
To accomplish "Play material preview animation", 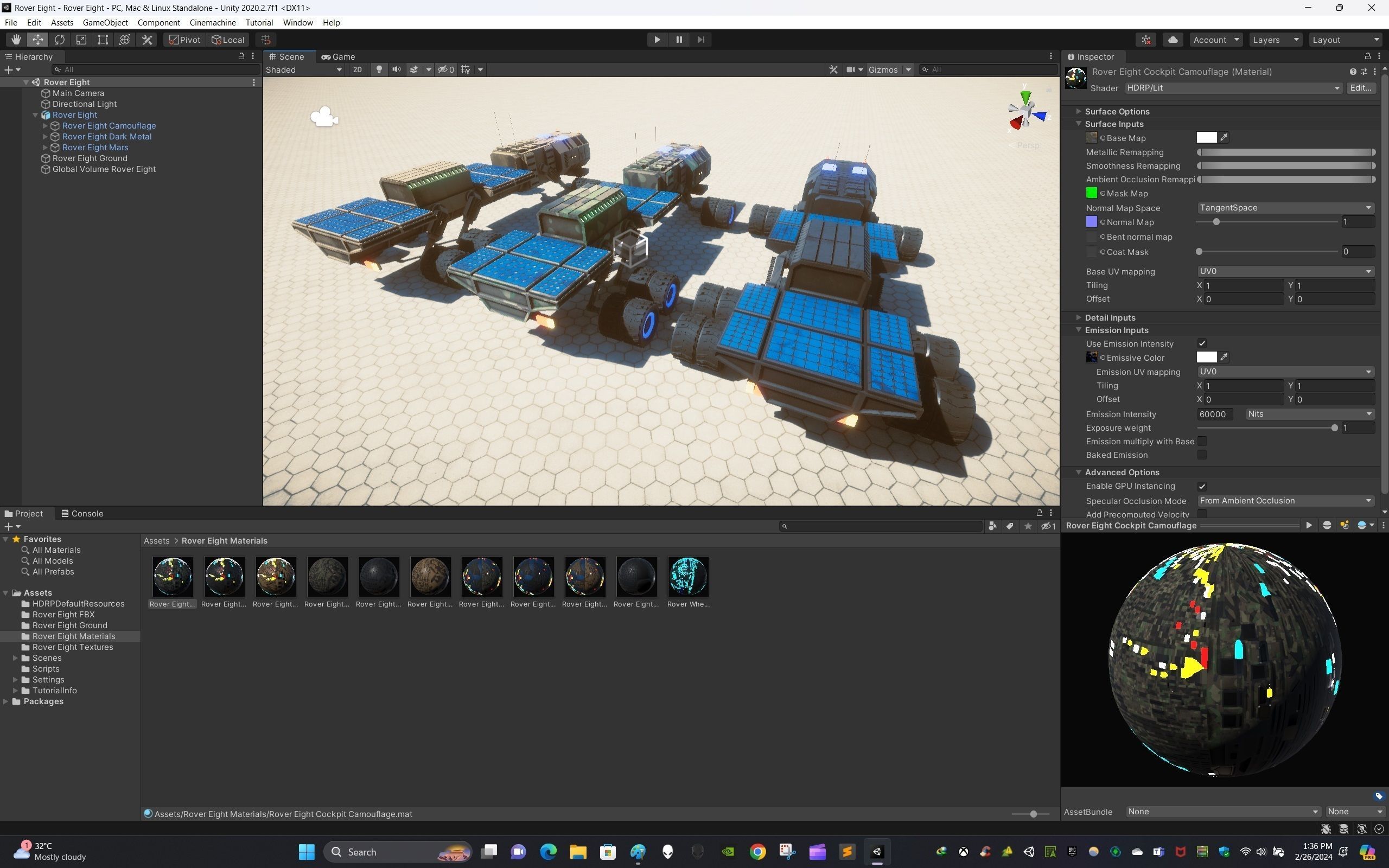I will pyautogui.click(x=1309, y=525).
